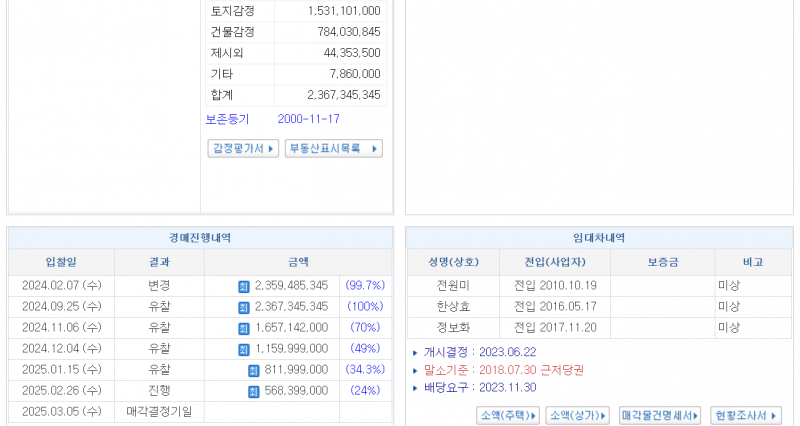This screenshot has width=800, height=426.
Task: Click the 최 icon beside 2,367,345,345
Action: tap(243, 307)
